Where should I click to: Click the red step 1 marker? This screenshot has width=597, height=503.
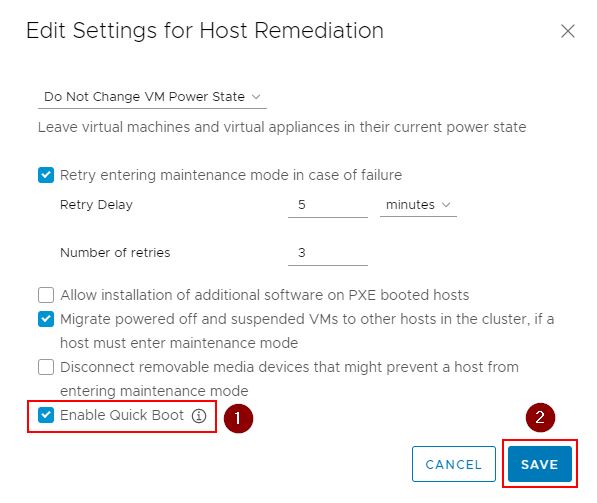tap(238, 418)
